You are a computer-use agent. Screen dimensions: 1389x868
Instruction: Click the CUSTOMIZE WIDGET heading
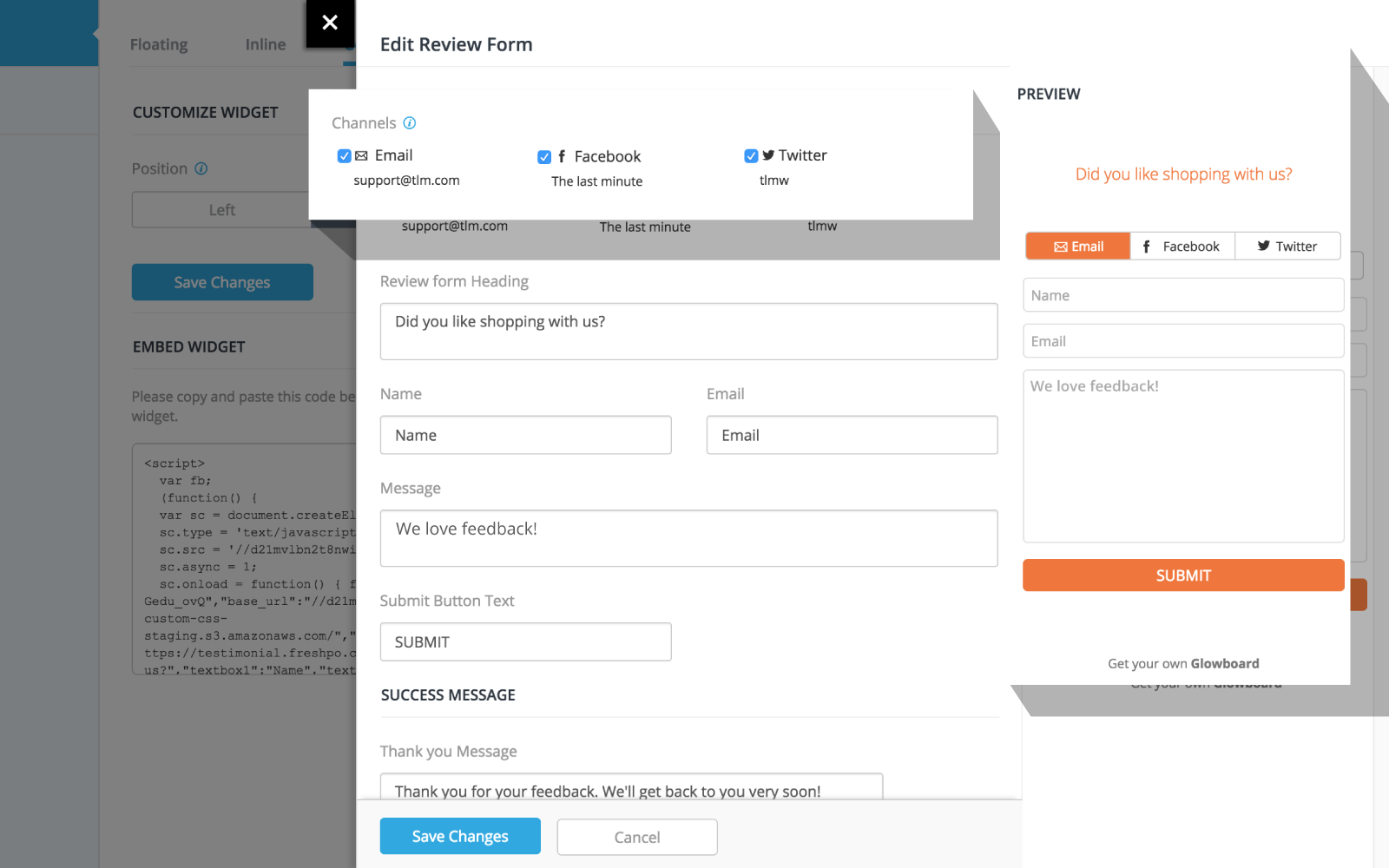click(x=206, y=113)
